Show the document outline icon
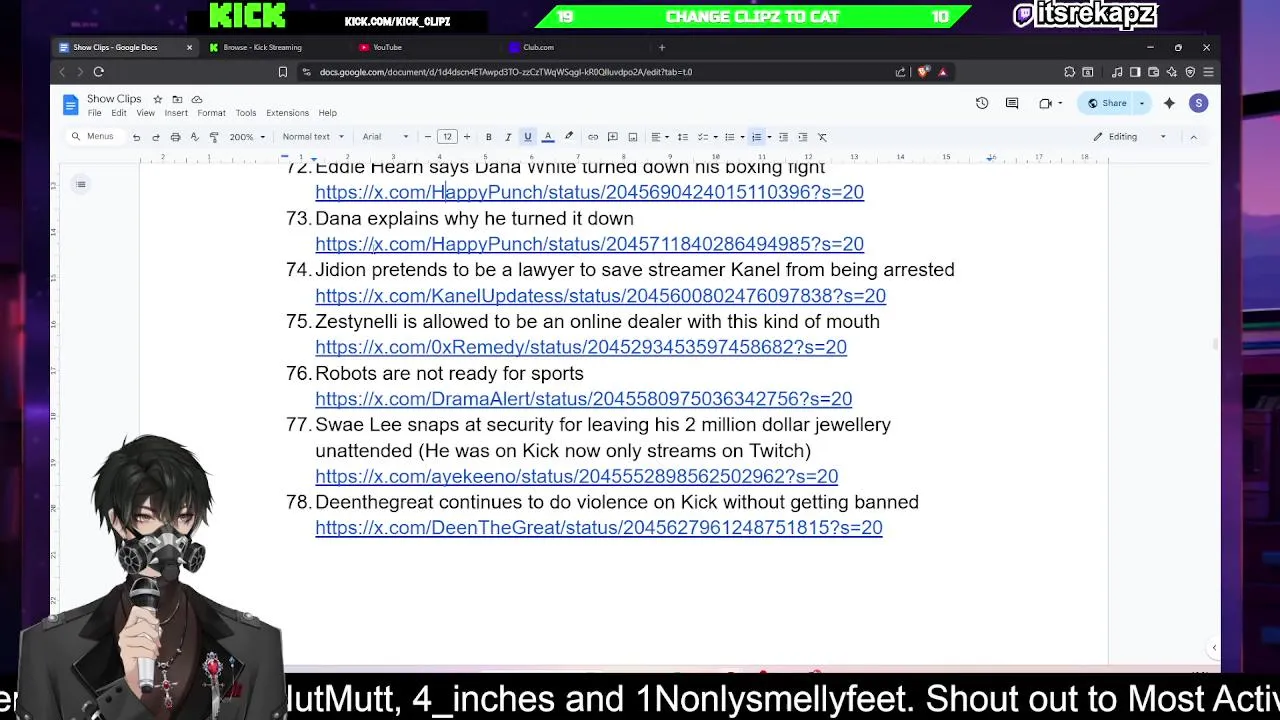Image resolution: width=1280 pixels, height=720 pixels. coord(81,184)
